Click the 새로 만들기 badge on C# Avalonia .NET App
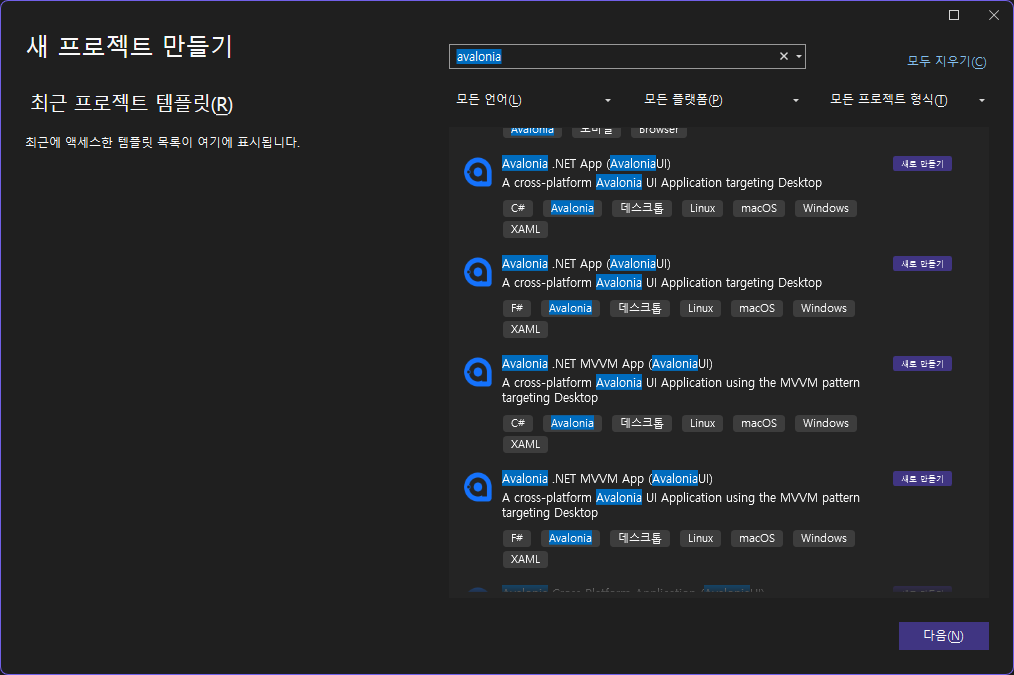The image size is (1014, 675). click(x=922, y=164)
